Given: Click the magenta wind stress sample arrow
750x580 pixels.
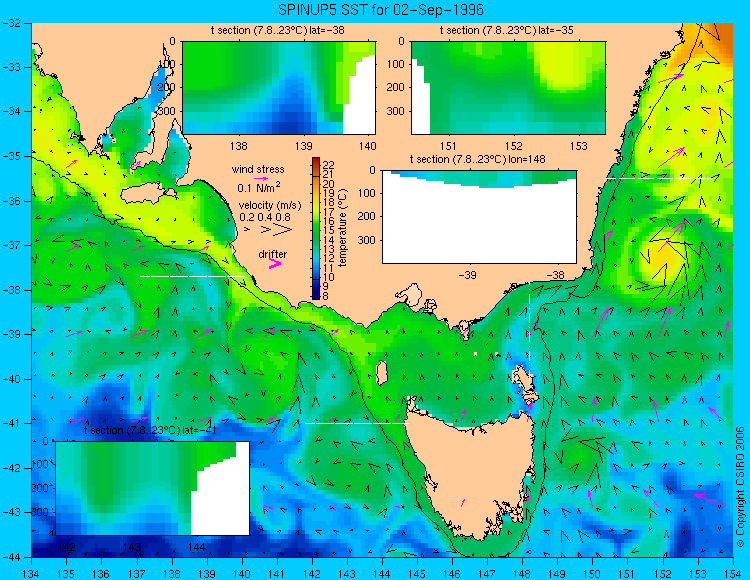Looking at the screenshot, I should [261, 178].
